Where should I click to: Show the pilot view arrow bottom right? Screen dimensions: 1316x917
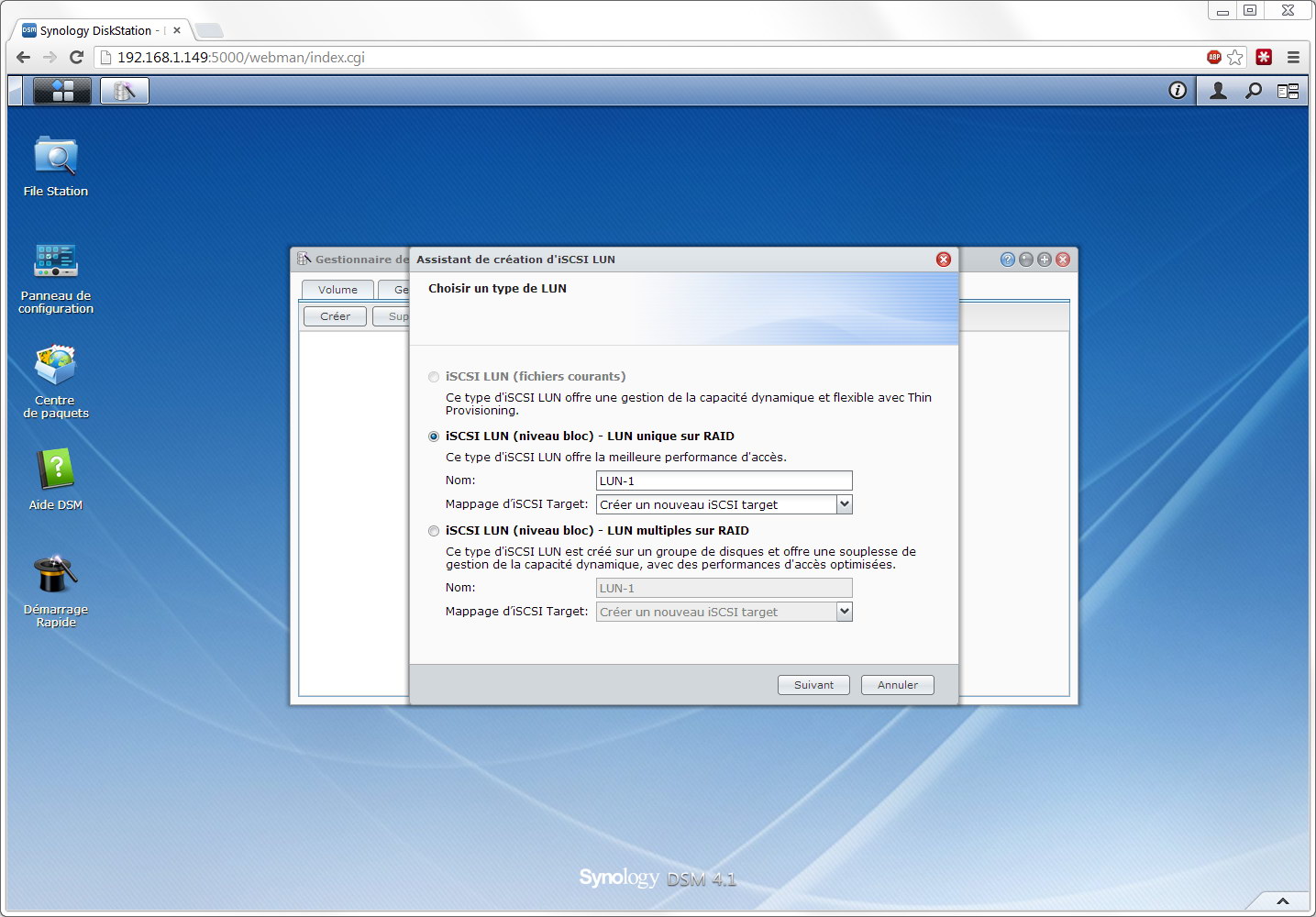point(1282,900)
